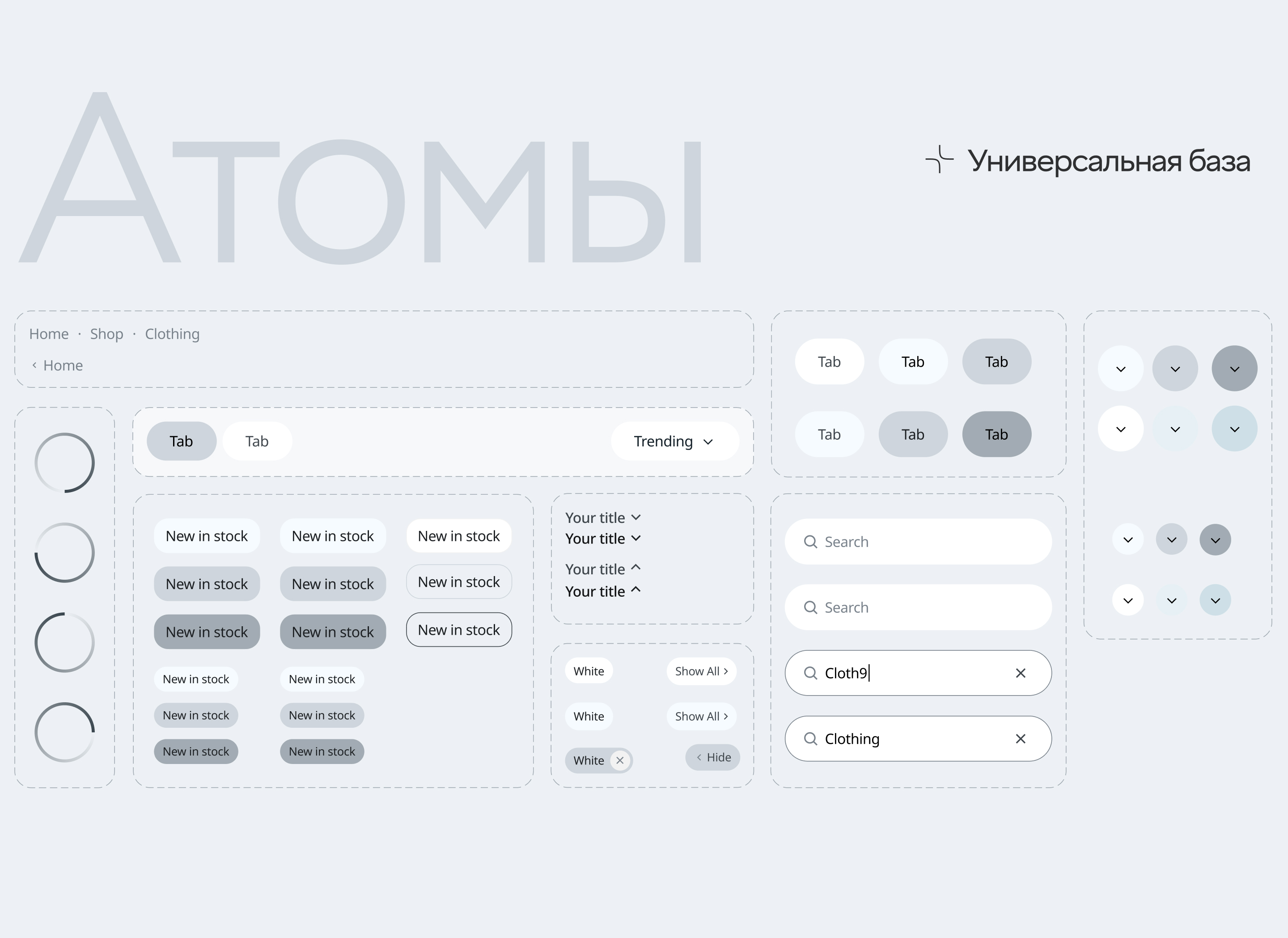Remove the White filter chip via X
Viewport: 1288px width, 938px height.
point(620,760)
